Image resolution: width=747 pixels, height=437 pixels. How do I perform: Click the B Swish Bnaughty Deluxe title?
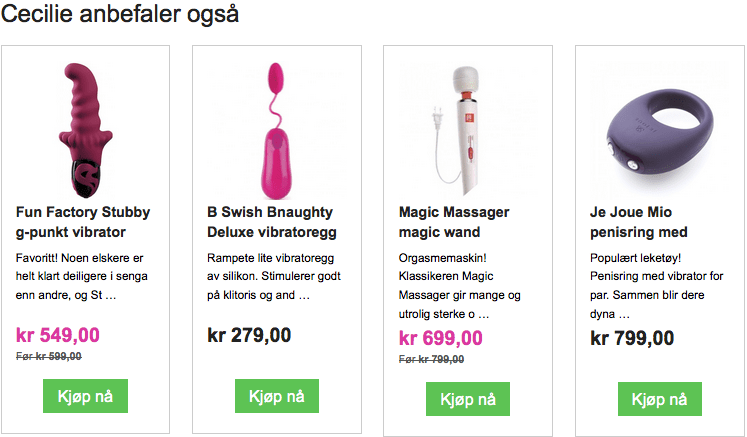pyautogui.click(x=272, y=222)
